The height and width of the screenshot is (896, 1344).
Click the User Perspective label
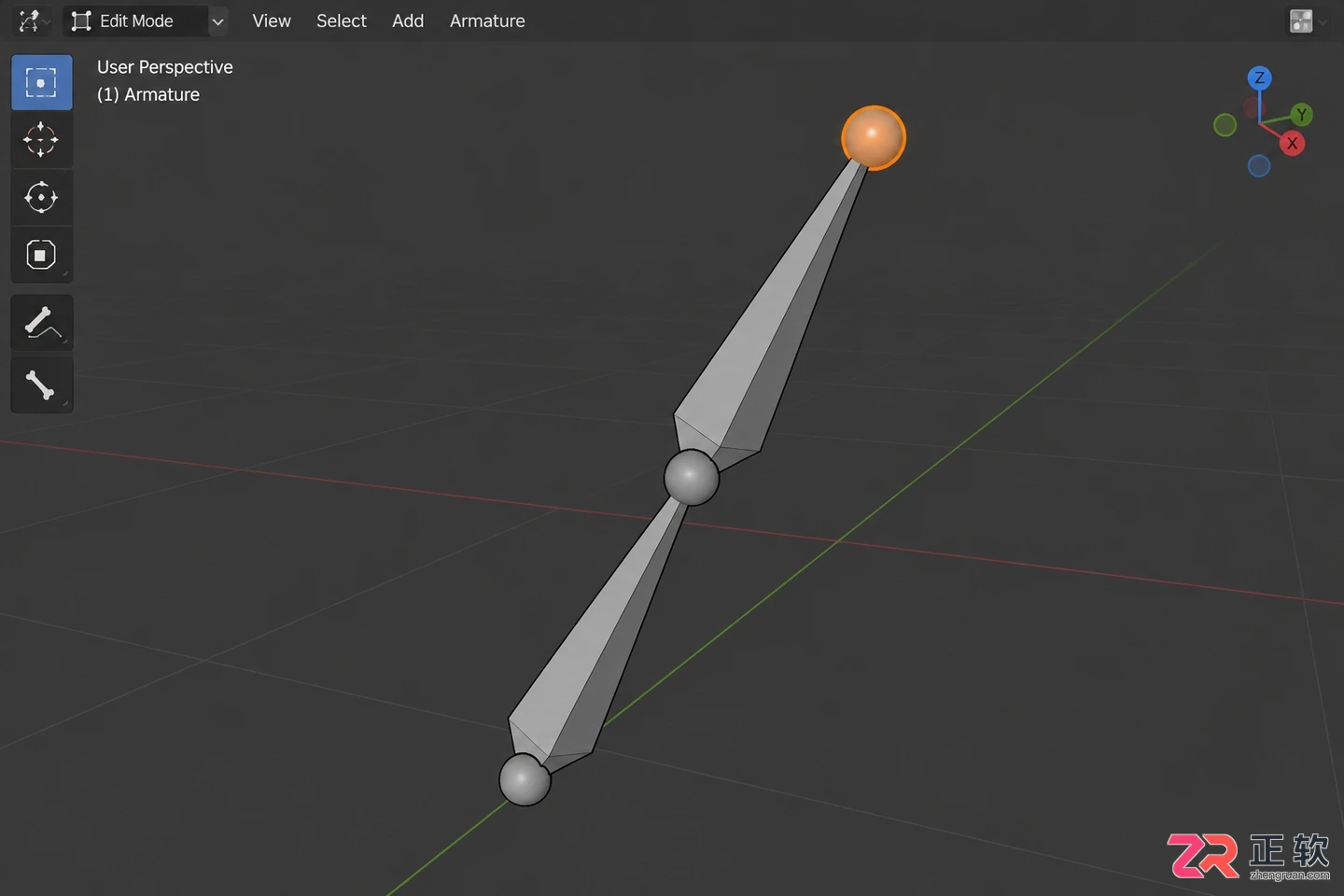click(165, 67)
